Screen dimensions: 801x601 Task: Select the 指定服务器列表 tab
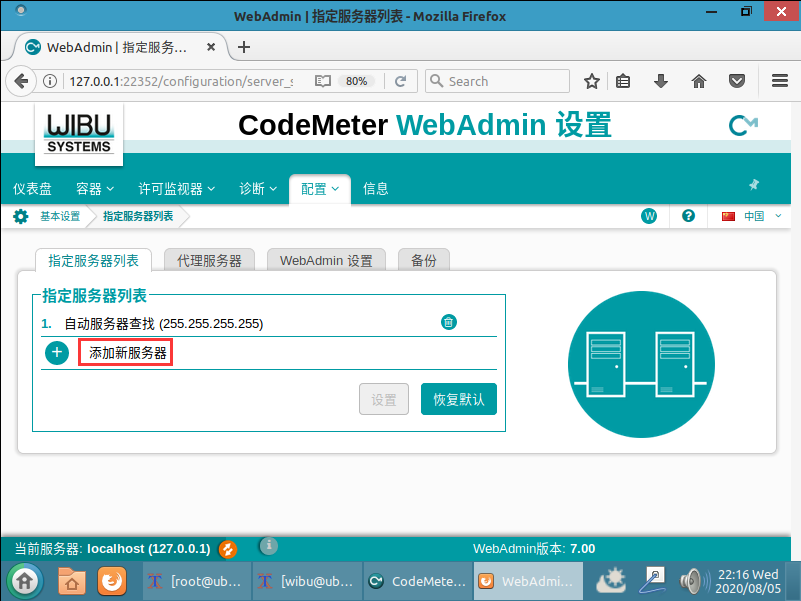click(x=93, y=261)
